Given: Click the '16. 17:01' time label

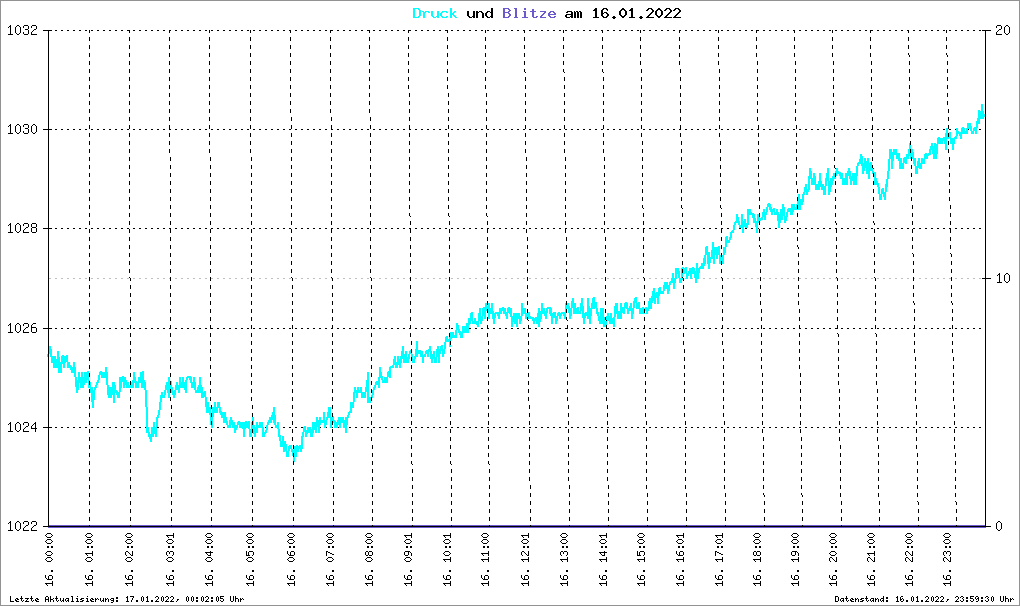Looking at the screenshot, I should [x=720, y=559].
